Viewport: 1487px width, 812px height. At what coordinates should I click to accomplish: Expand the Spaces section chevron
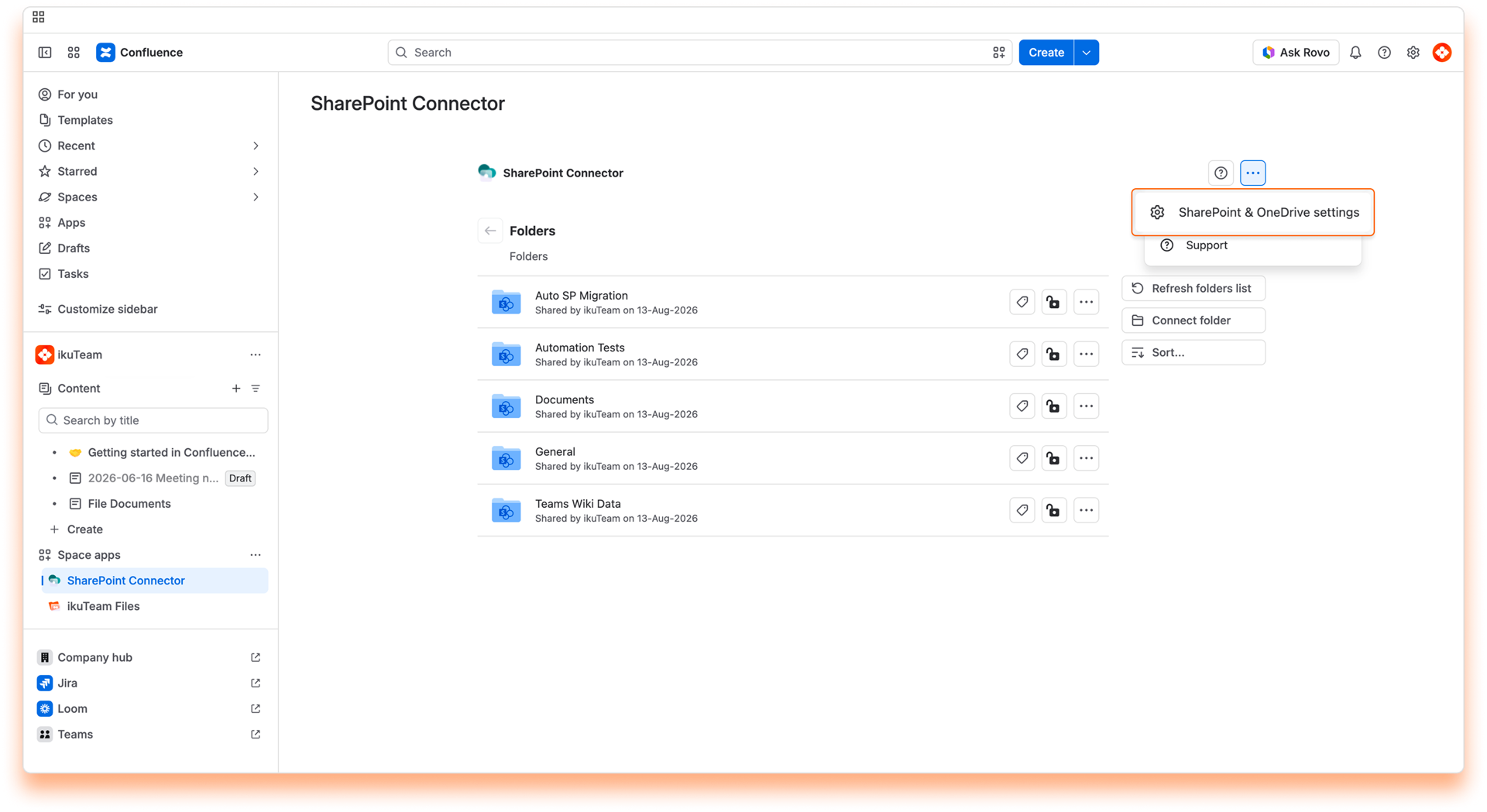coord(256,197)
